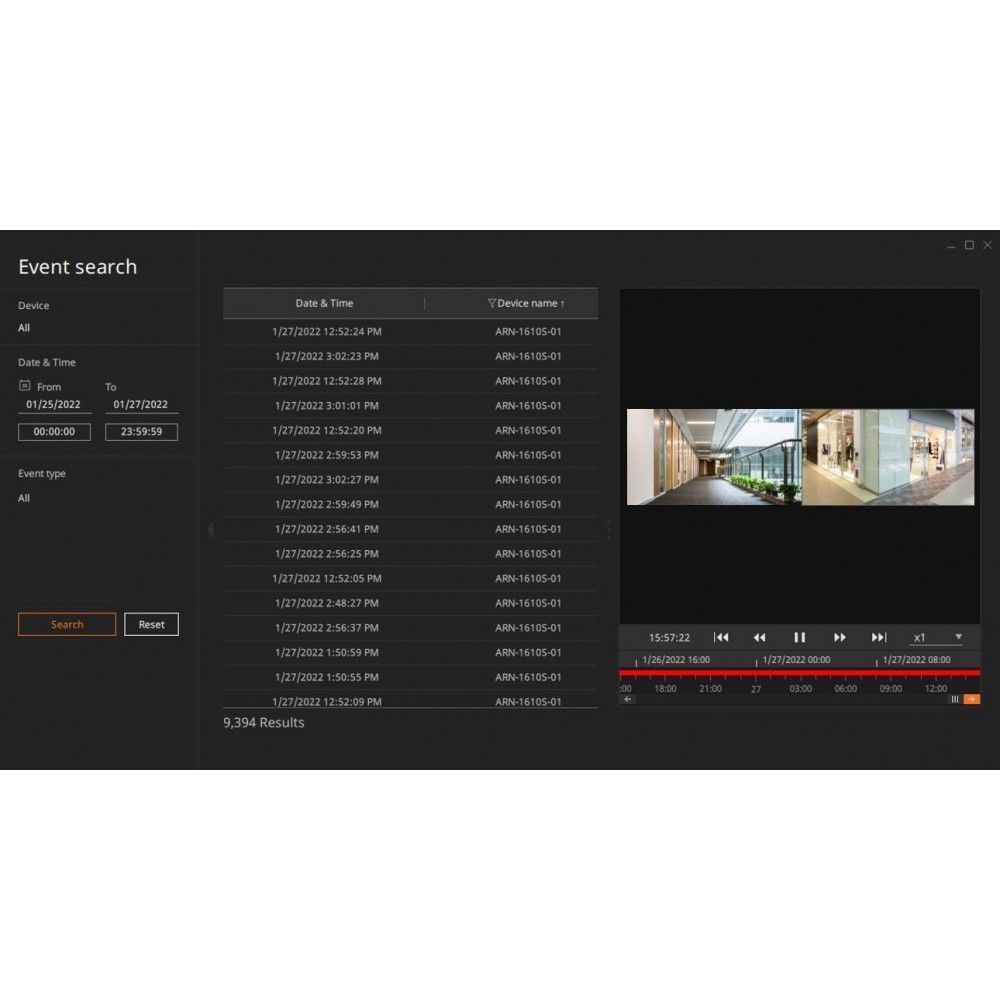This screenshot has width=1000, height=1000.
Task: Click the Search button
Action: pyautogui.click(x=66, y=624)
